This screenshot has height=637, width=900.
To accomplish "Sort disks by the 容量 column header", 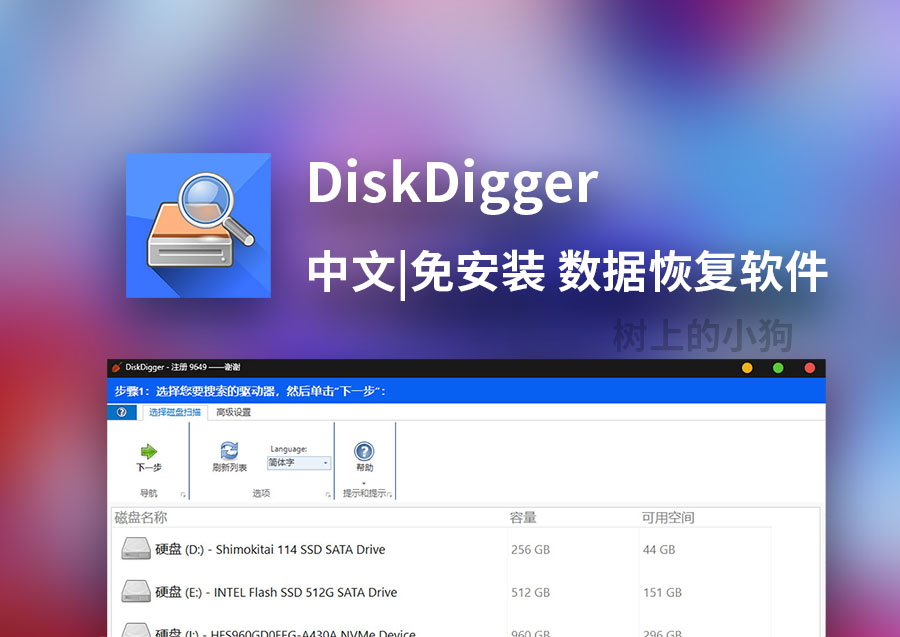I will click(x=525, y=517).
